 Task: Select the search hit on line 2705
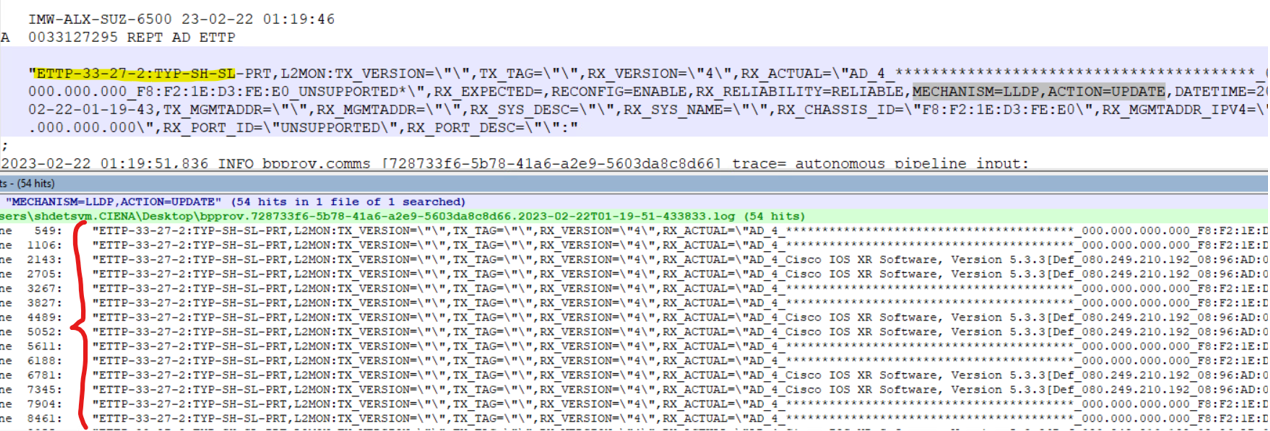(635, 272)
